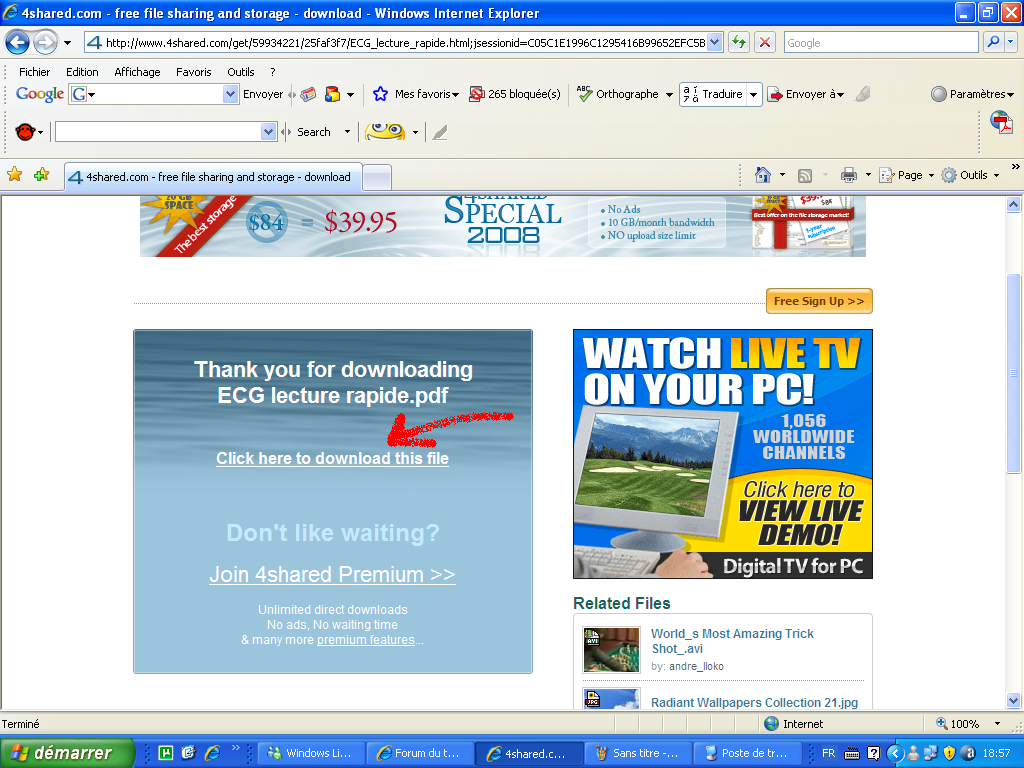Open the 100% zoom level dropdown
Screen dimensions: 1024x768
click(x=997, y=724)
